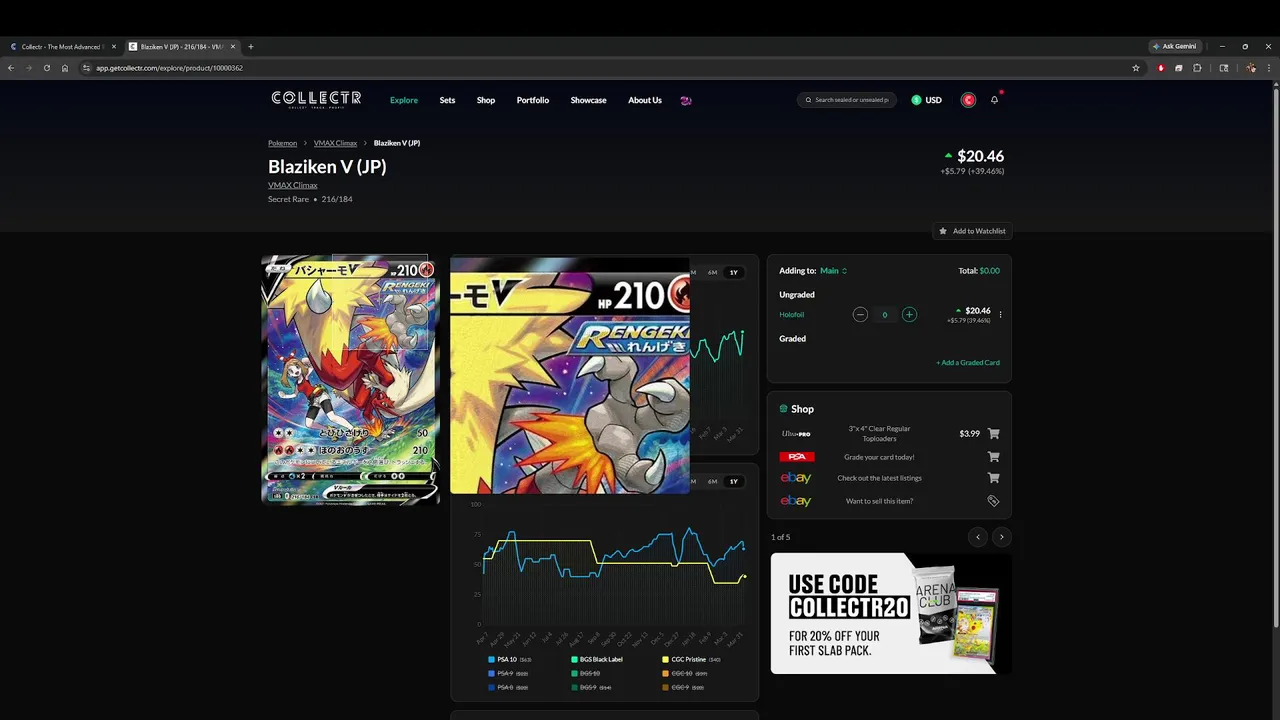The width and height of the screenshot is (1280, 720).
Task: Decrease Holofoil quantity with minus button
Action: coord(860,314)
